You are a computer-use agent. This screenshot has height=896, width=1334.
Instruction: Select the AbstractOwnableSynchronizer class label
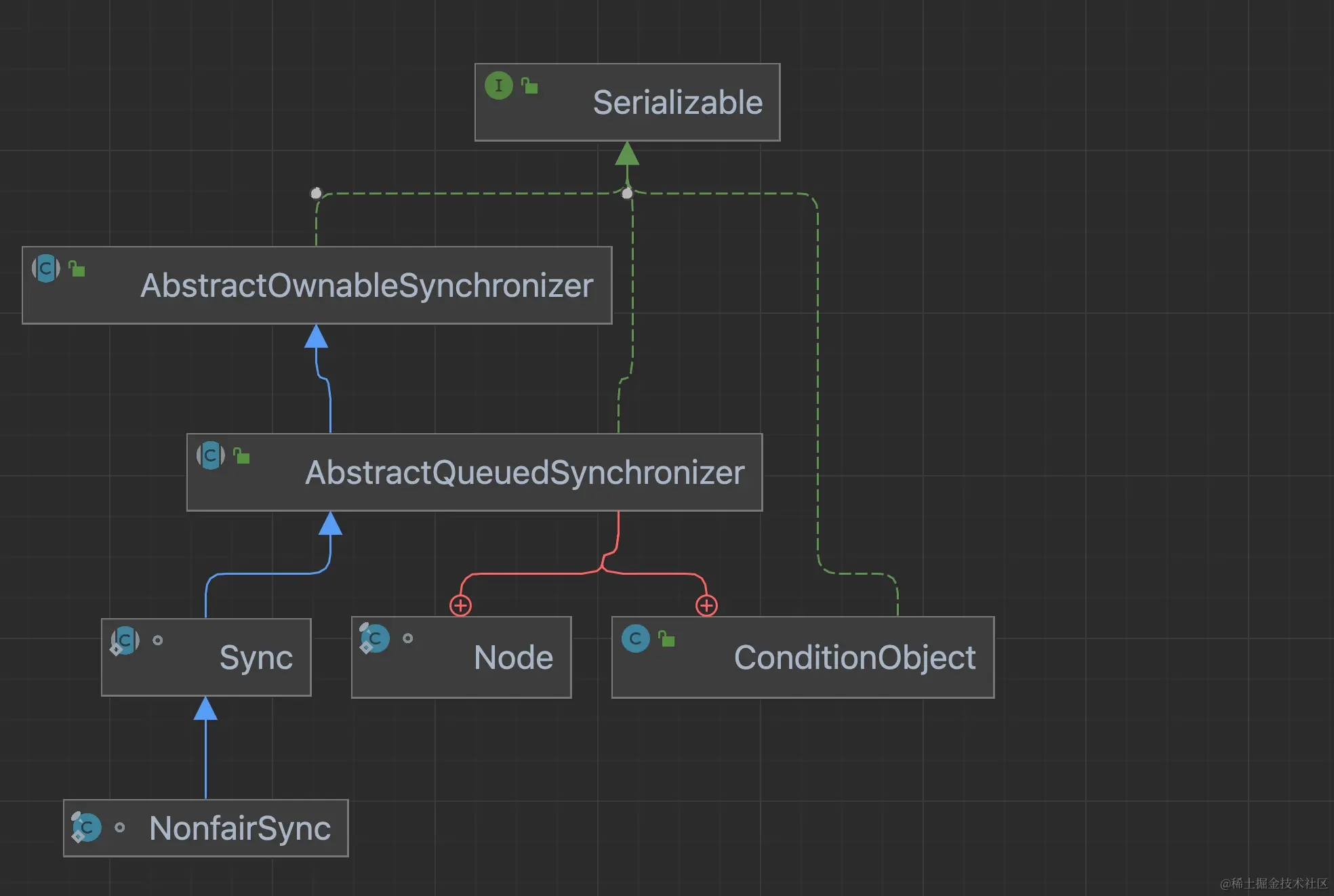point(367,286)
